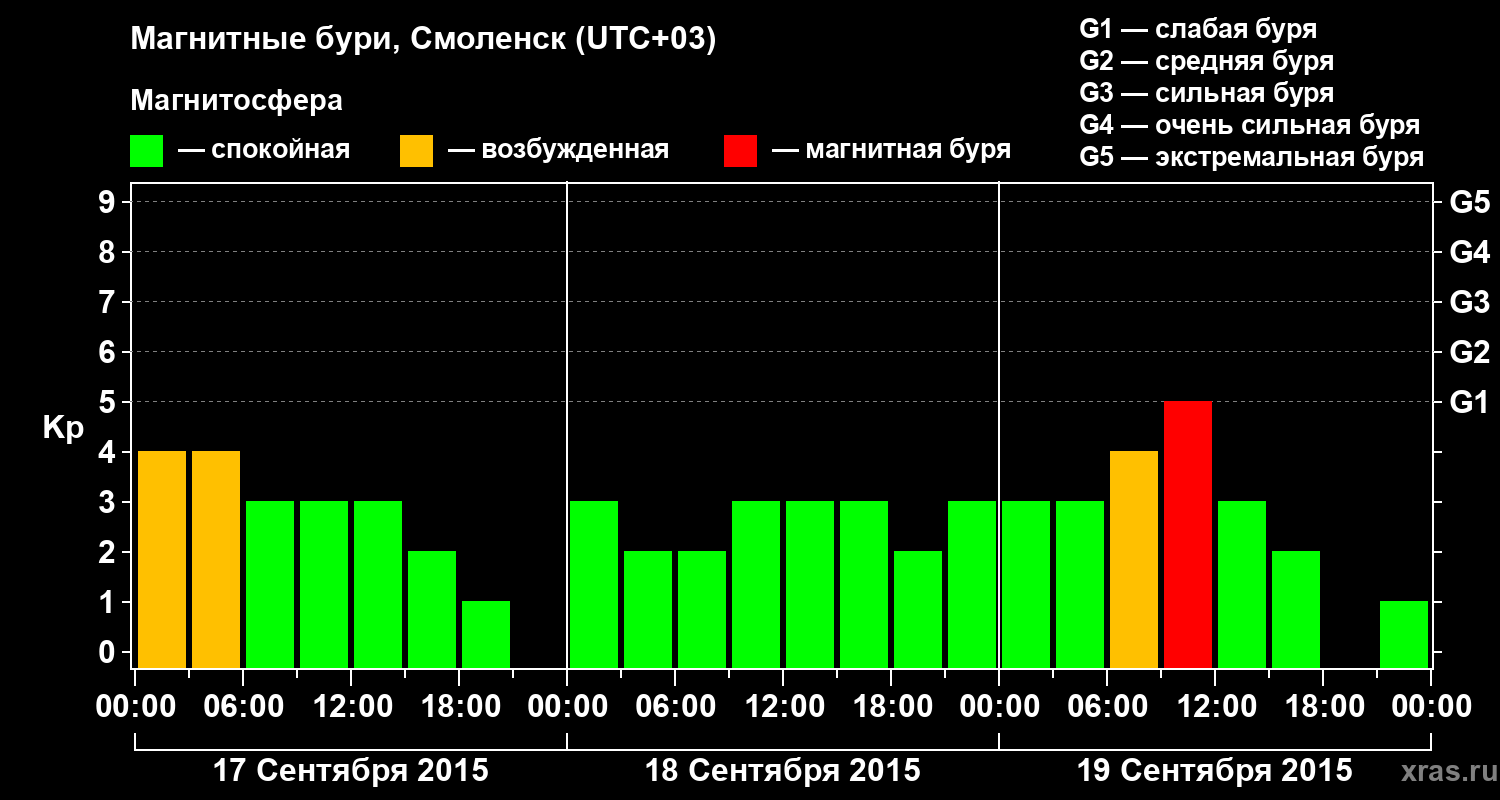Click the title 'Магнитные бури, Смоленск (UTC+03)'
The height and width of the screenshot is (800, 1500).
pos(424,40)
